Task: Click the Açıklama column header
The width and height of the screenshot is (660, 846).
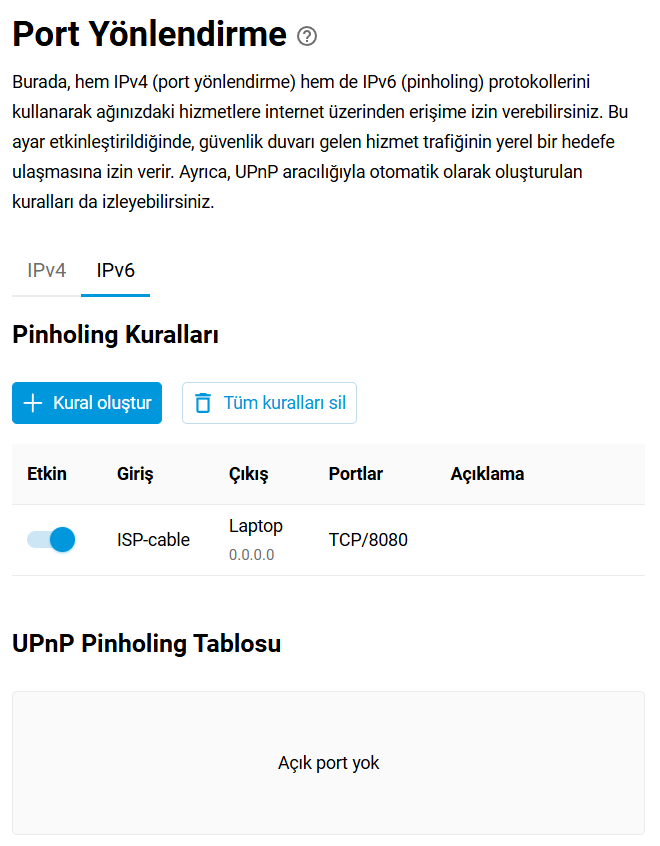Action: pyautogui.click(x=487, y=474)
